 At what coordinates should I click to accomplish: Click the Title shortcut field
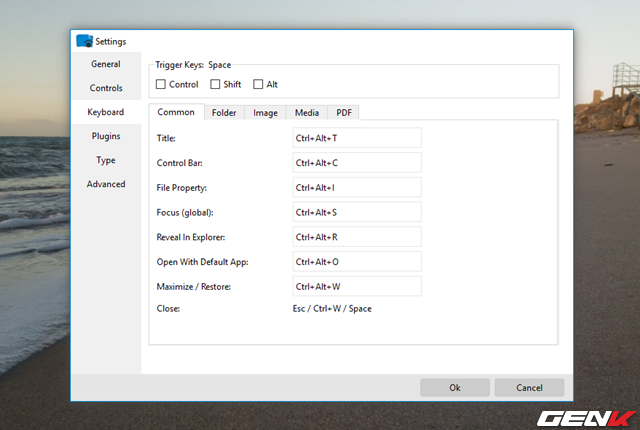tap(356, 137)
